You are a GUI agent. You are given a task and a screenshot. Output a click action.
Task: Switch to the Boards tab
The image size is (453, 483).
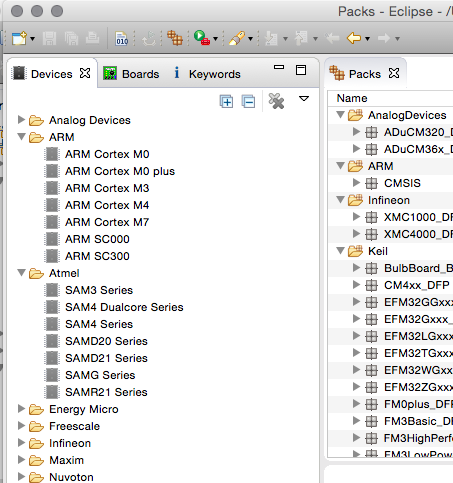tap(131, 74)
